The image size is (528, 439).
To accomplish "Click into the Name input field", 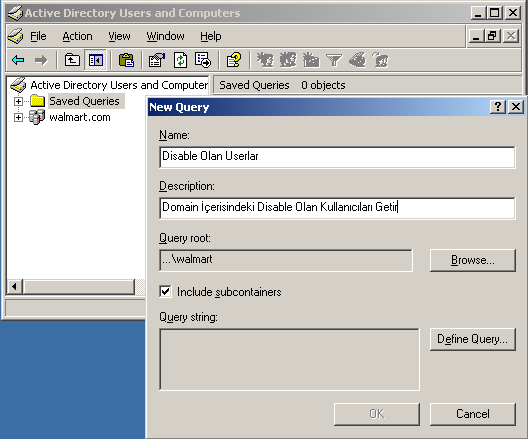I will pyautogui.click(x=337, y=157).
